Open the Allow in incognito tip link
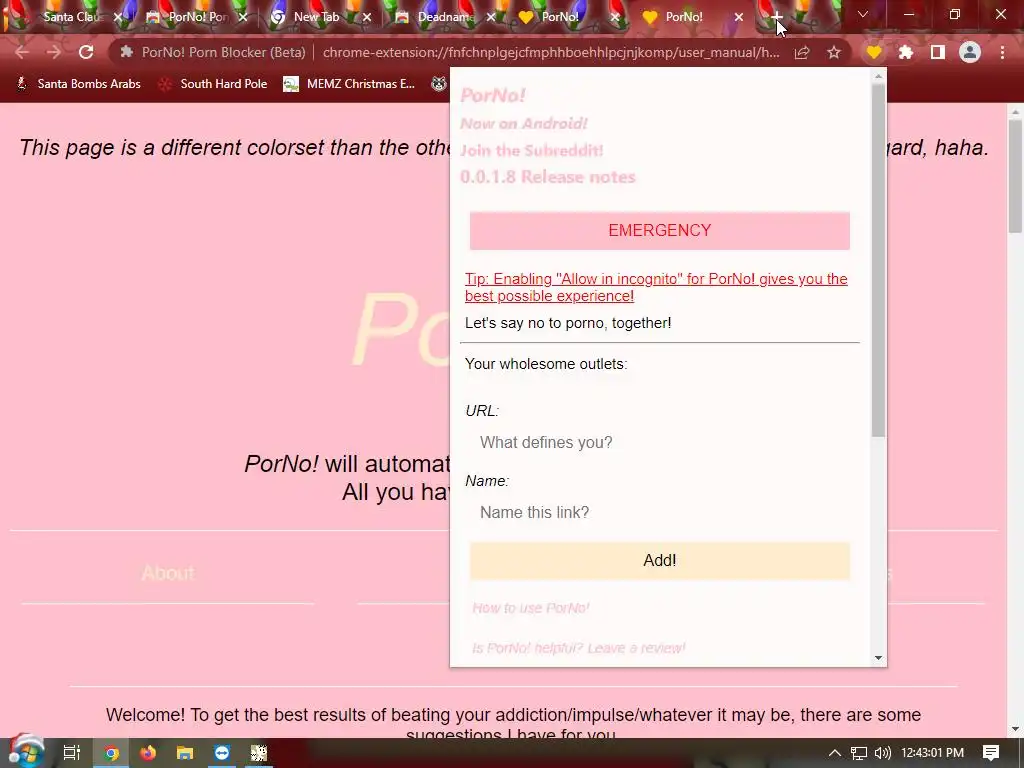1024x768 pixels. click(x=656, y=287)
